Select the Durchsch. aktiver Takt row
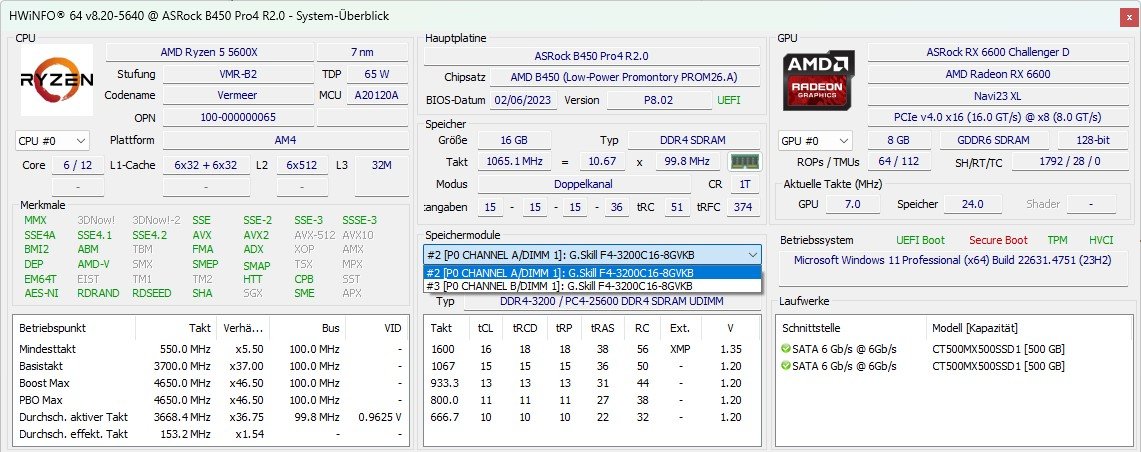Viewport: 1141px width, 452px height. tap(210, 417)
